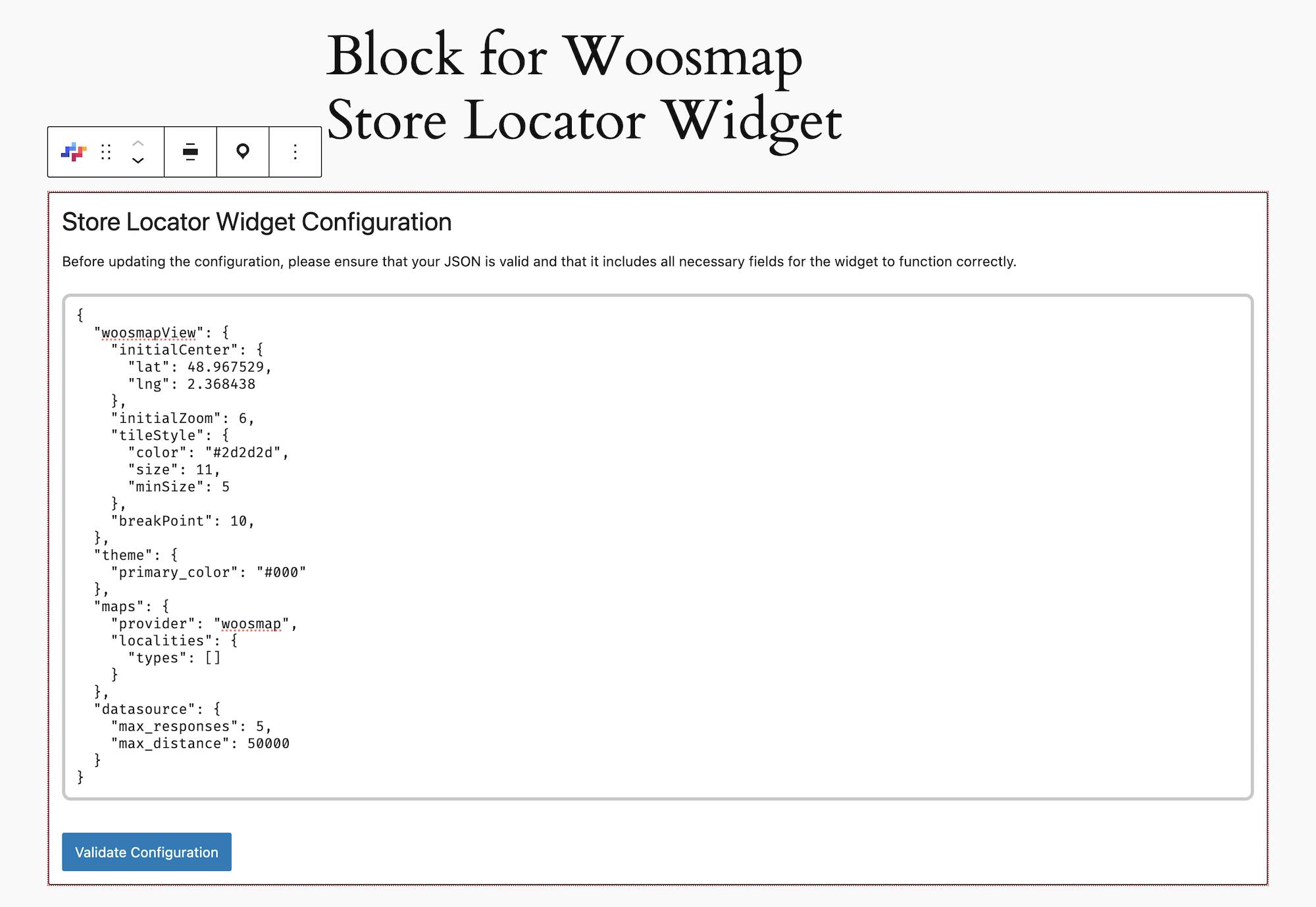This screenshot has height=907, width=1316.
Task: Click the "lat": 48.967529 line
Action: 200,367
